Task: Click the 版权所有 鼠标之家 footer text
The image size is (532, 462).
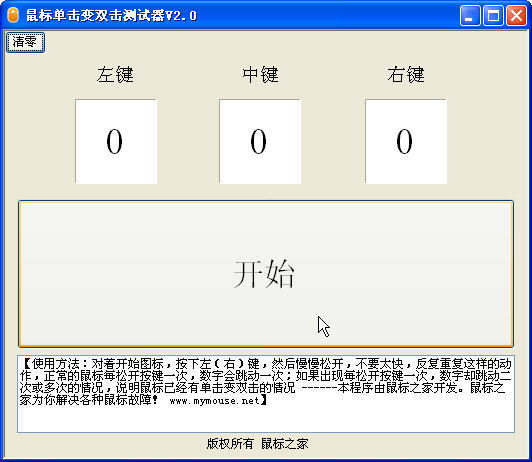Action: 257,444
